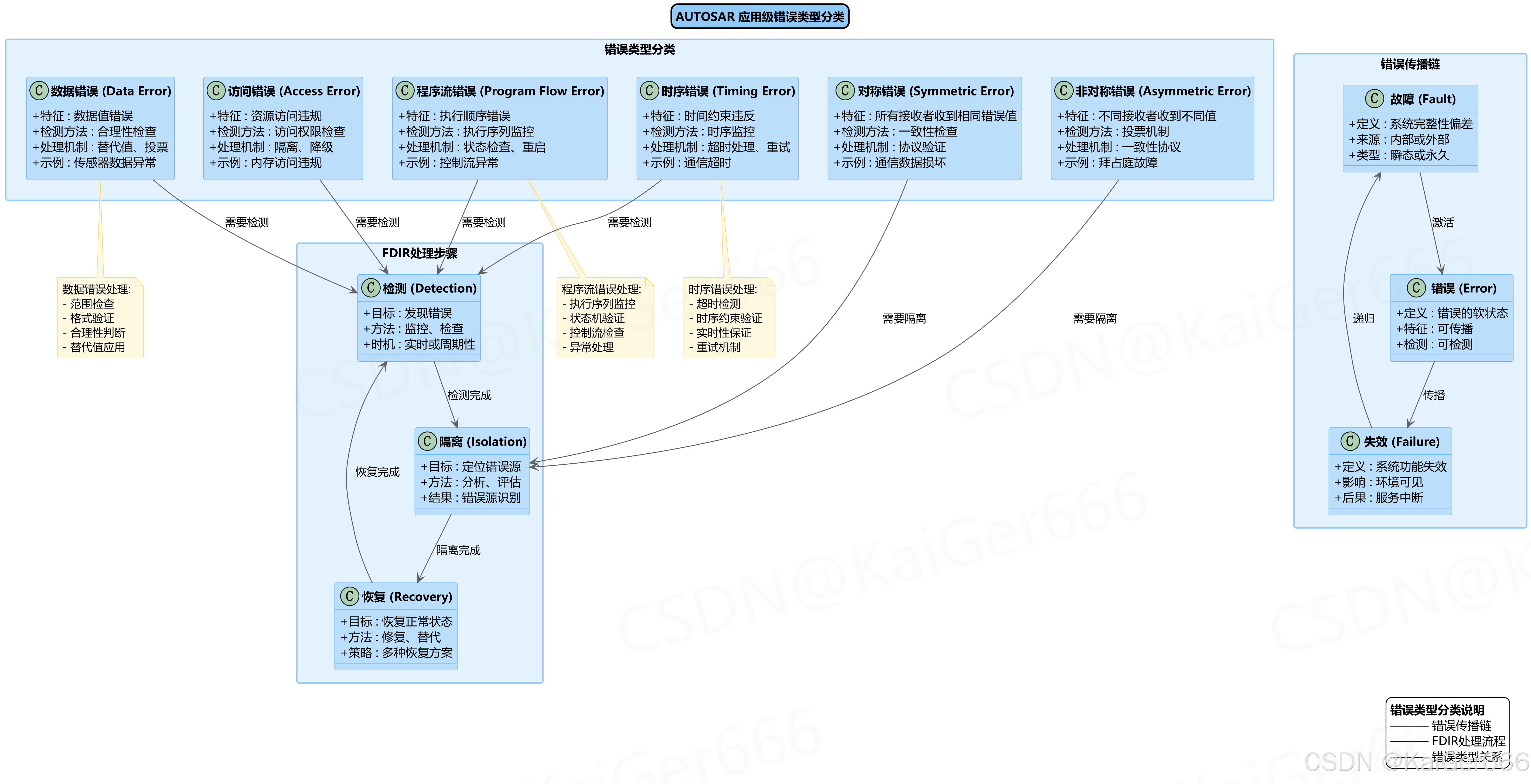Viewport: 1531px width, 784px height.
Task: Select attribute +策略 : 多种恢复方案
Action: tap(396, 653)
